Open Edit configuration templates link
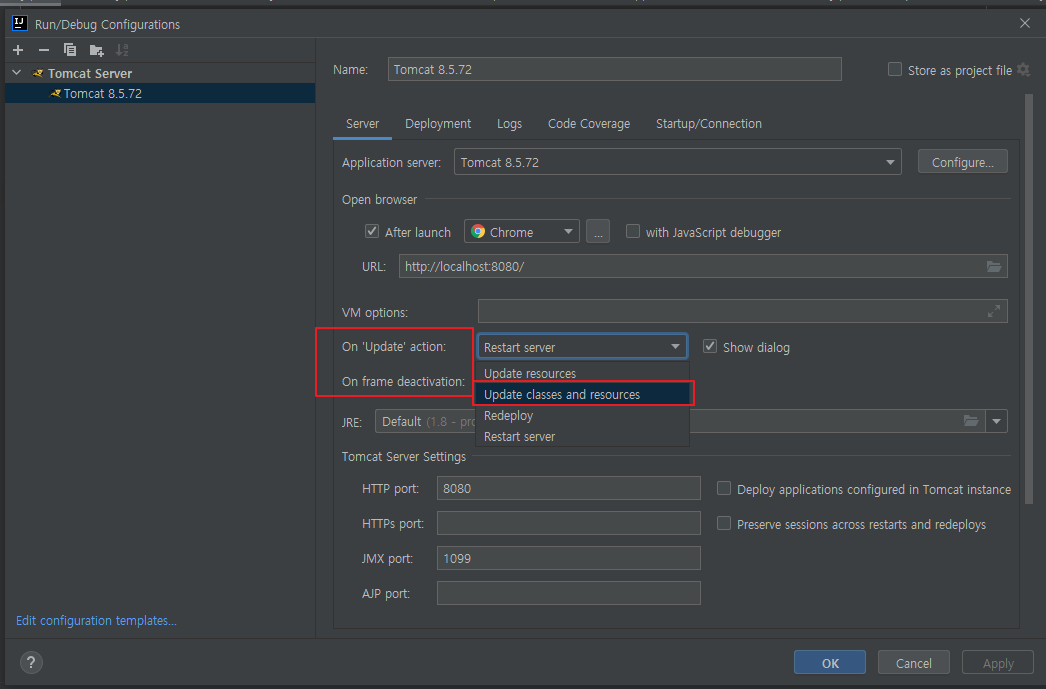 [x=96, y=620]
